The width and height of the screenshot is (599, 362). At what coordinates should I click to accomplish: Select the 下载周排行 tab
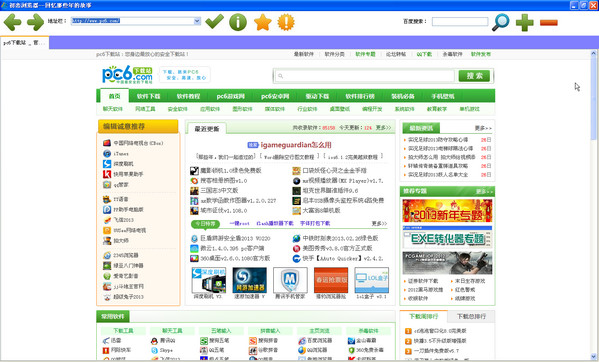point(423,317)
